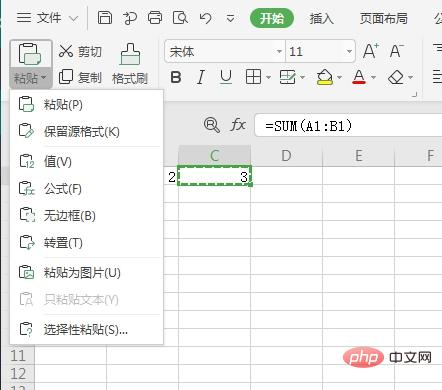Collapse the 粘贴 dropdown arrow button

[31, 78]
